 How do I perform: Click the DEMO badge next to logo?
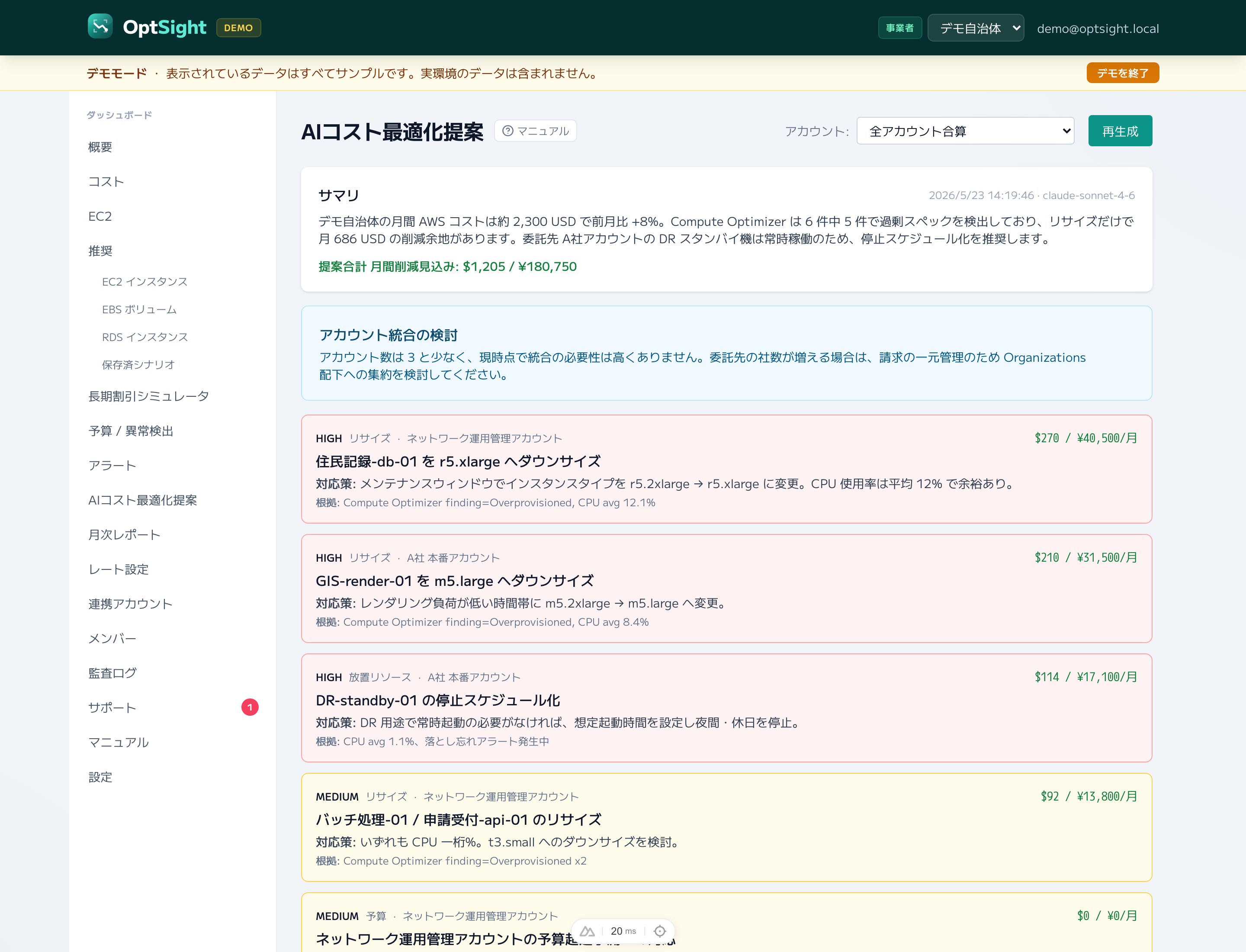(238, 28)
